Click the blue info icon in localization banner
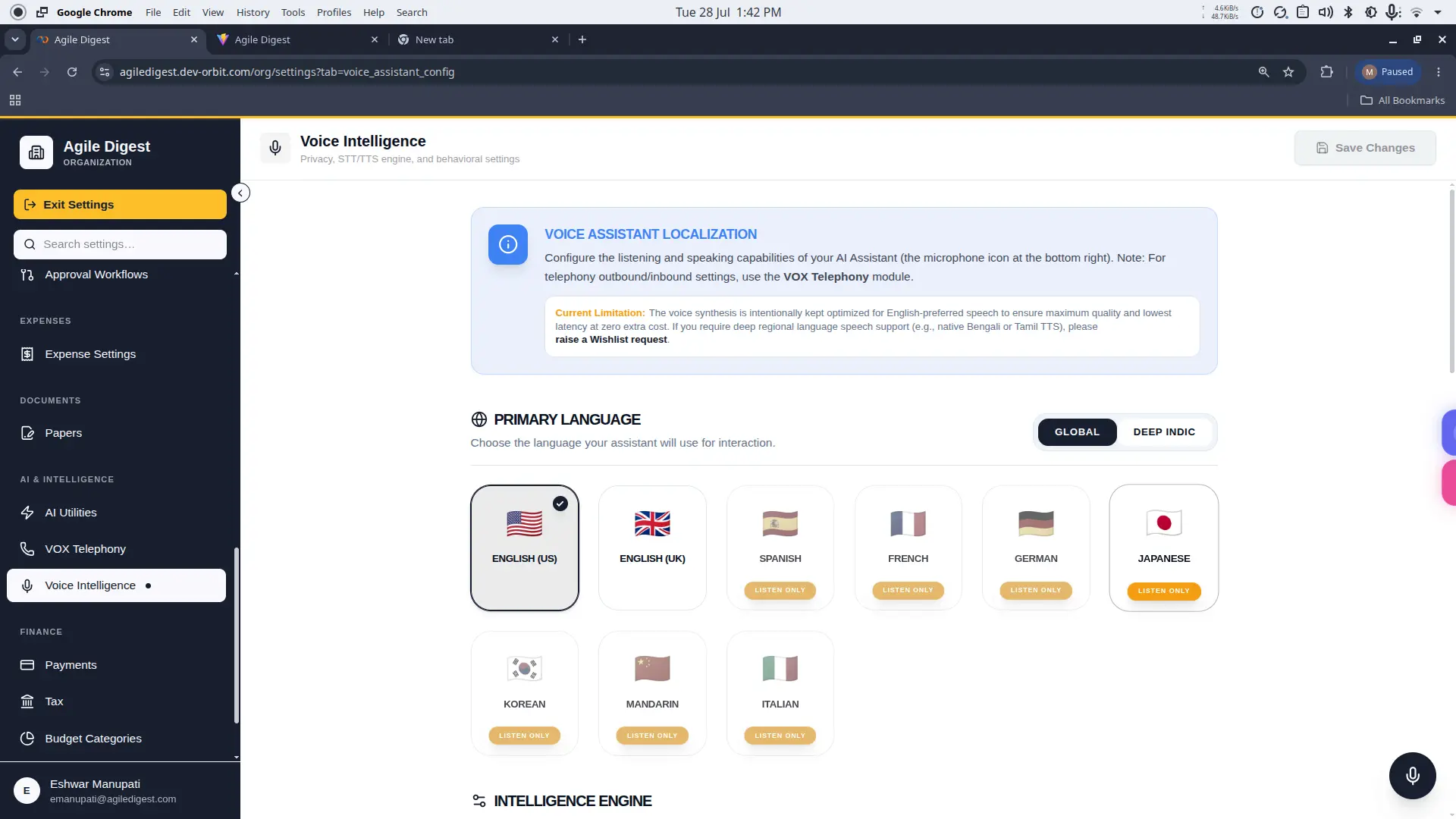The width and height of the screenshot is (1456, 819). [x=508, y=244]
